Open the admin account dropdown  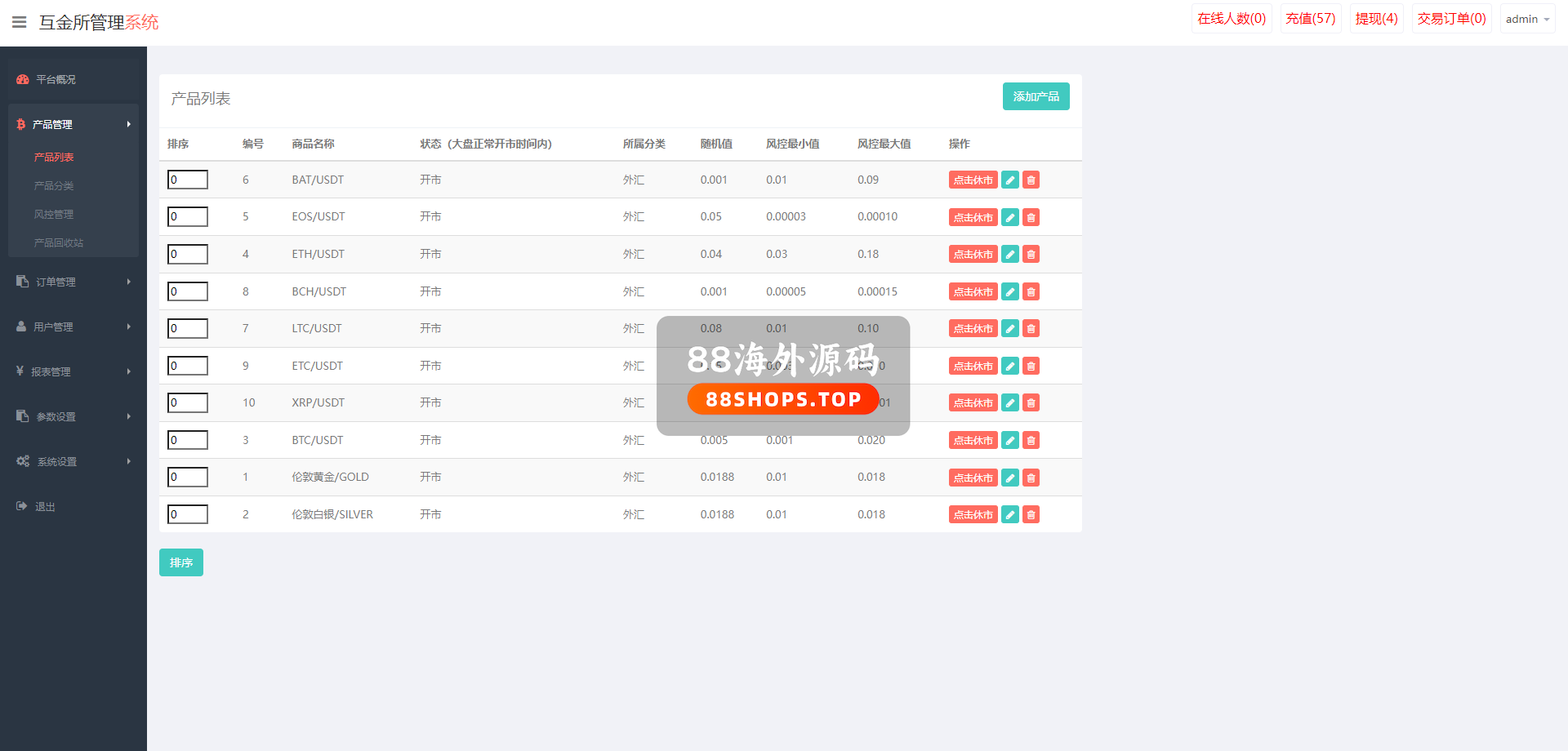click(1526, 19)
